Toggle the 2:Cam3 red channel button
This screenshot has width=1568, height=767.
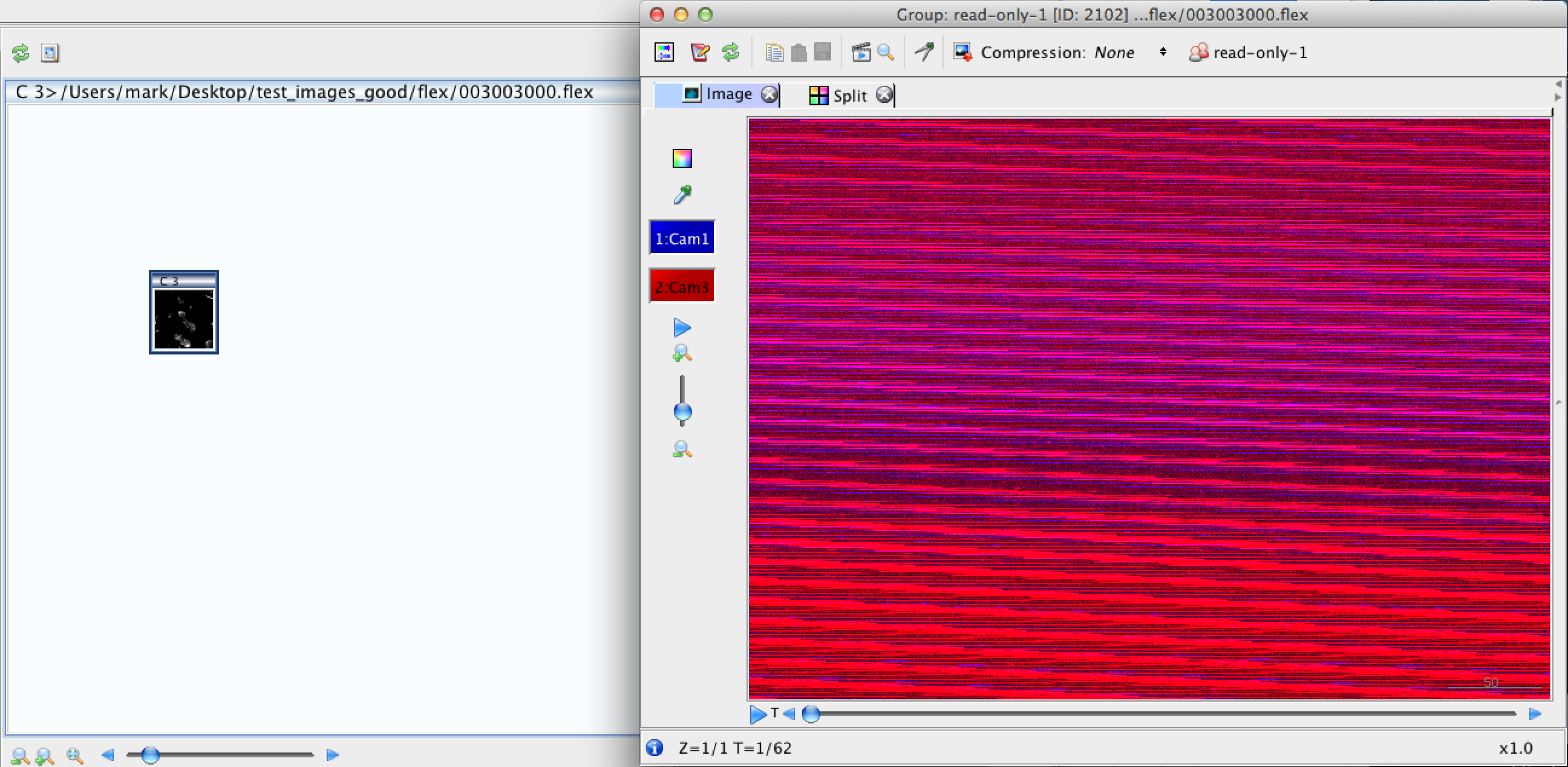click(682, 287)
